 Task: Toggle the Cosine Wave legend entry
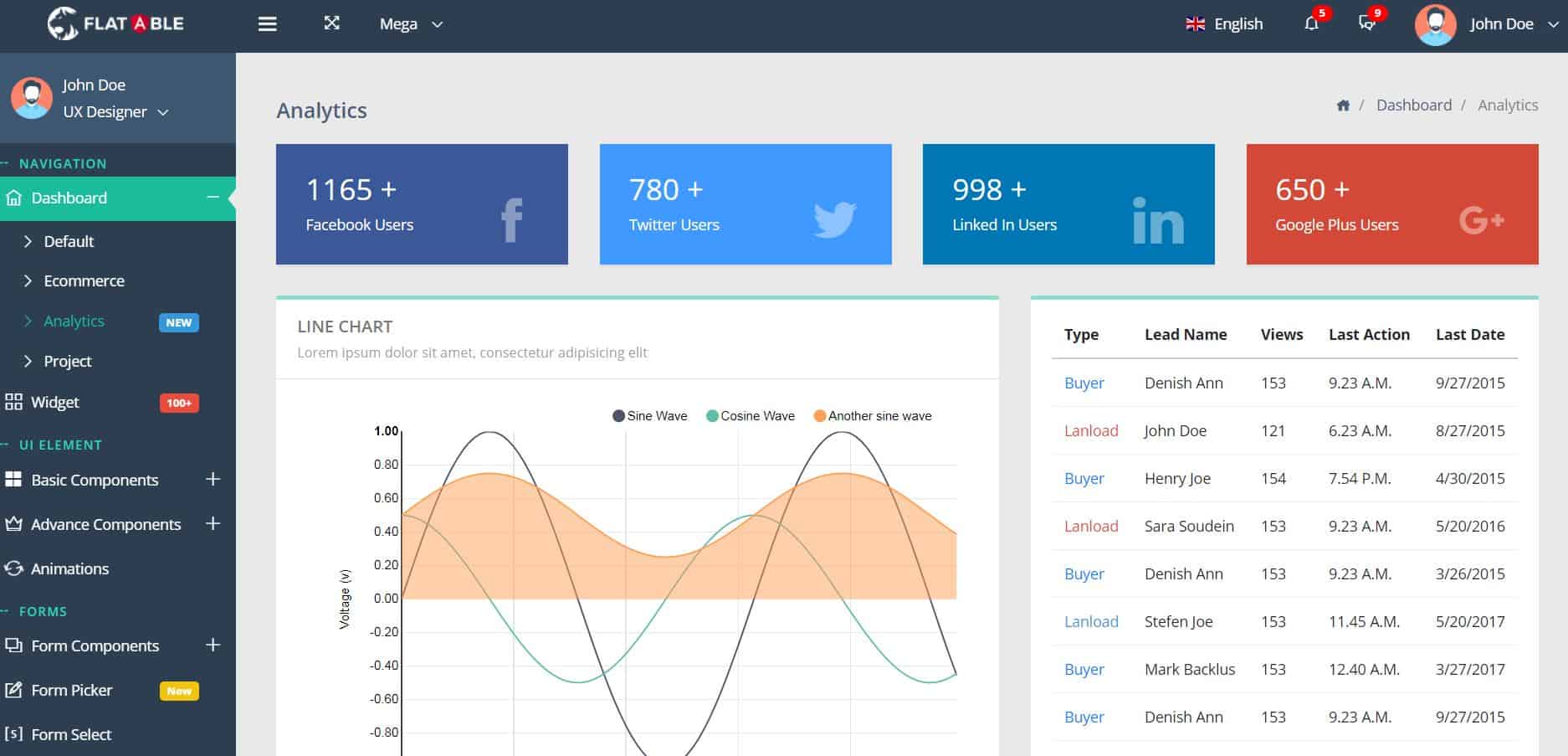[749, 415]
